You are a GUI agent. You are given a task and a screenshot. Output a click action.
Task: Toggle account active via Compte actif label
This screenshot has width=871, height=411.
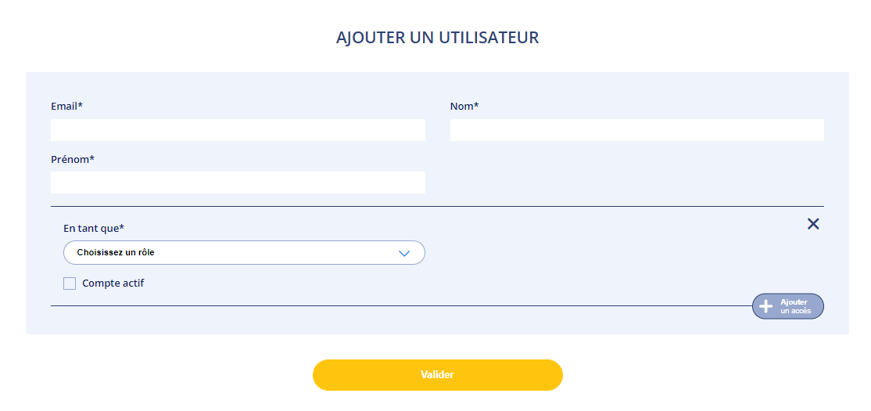coord(113,283)
